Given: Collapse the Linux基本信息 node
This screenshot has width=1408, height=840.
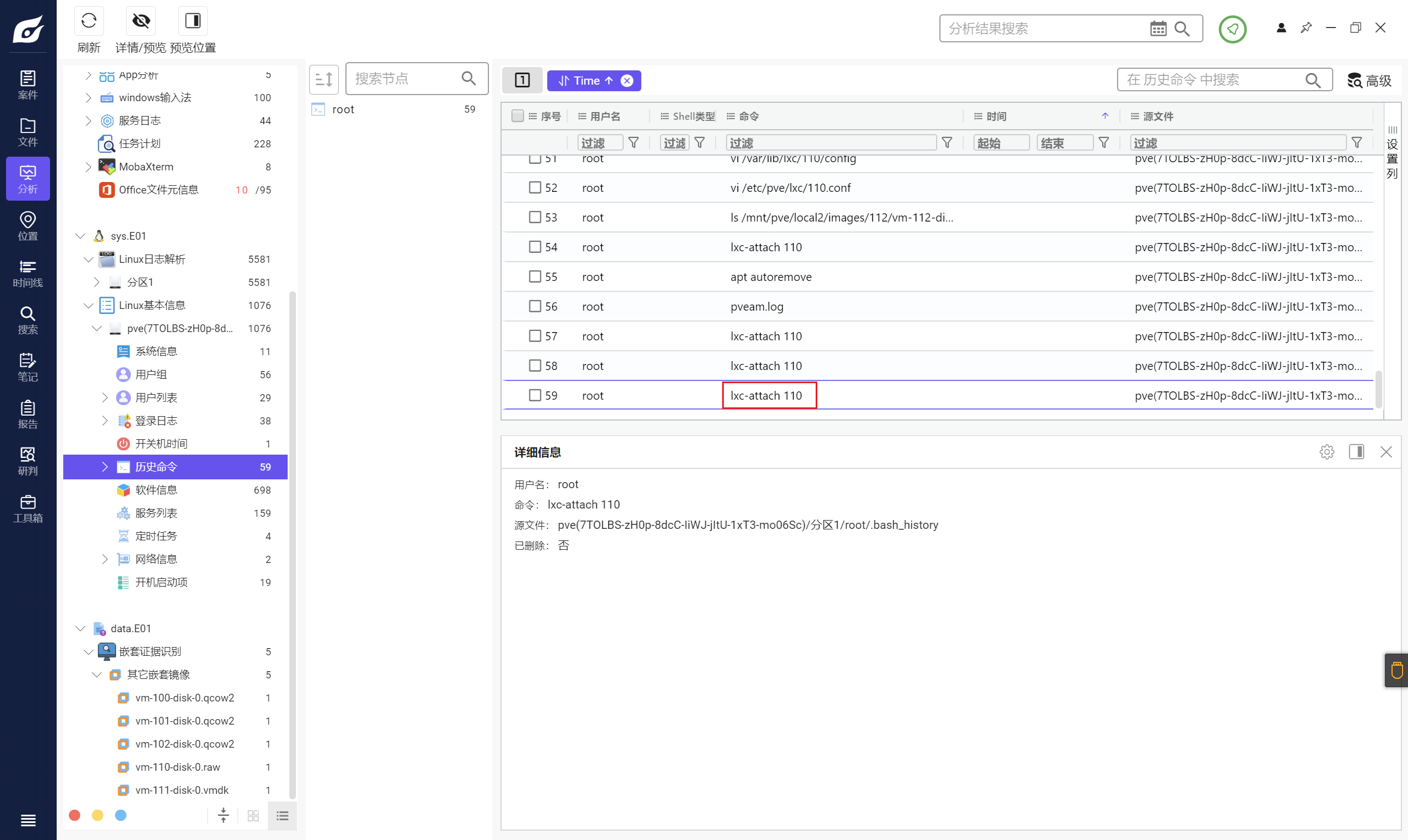Looking at the screenshot, I should [x=89, y=305].
